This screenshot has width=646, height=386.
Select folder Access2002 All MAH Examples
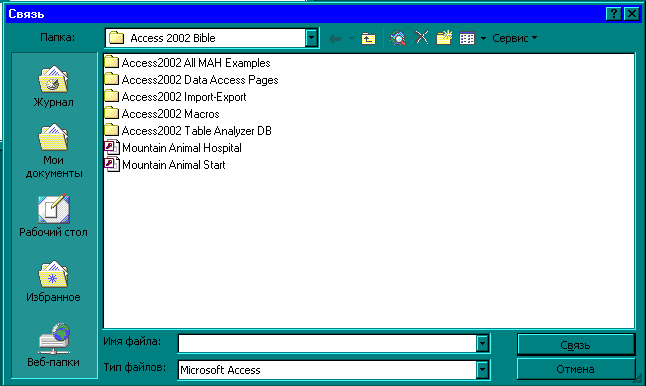tap(187, 63)
